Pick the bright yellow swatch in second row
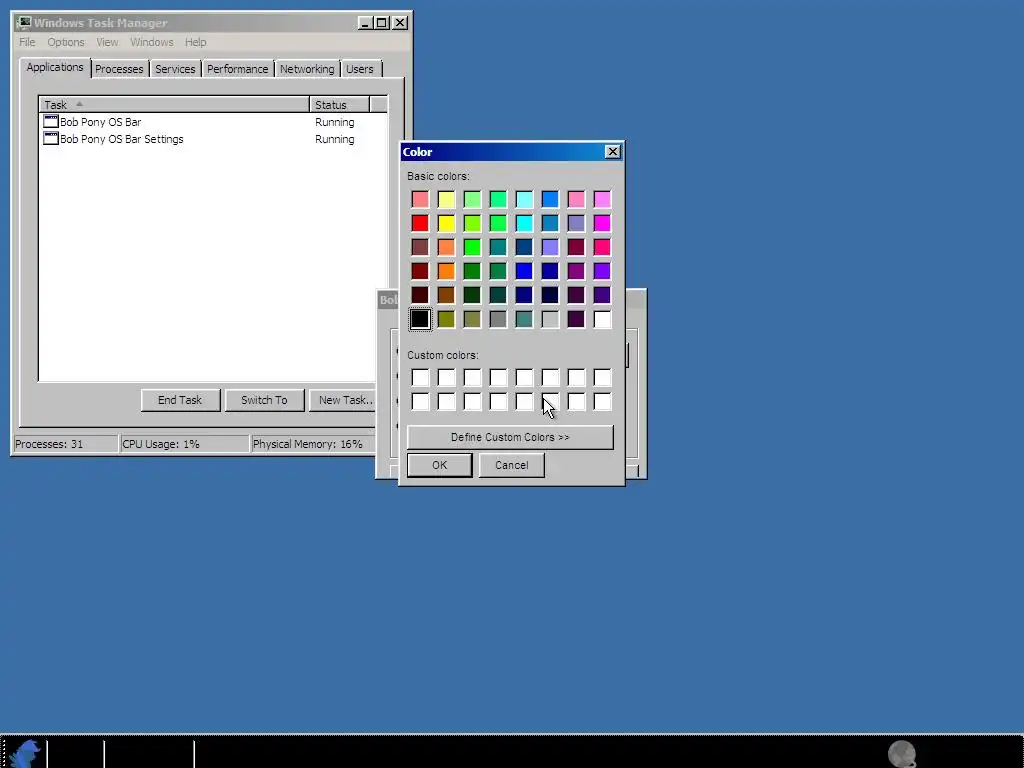 coord(446,223)
